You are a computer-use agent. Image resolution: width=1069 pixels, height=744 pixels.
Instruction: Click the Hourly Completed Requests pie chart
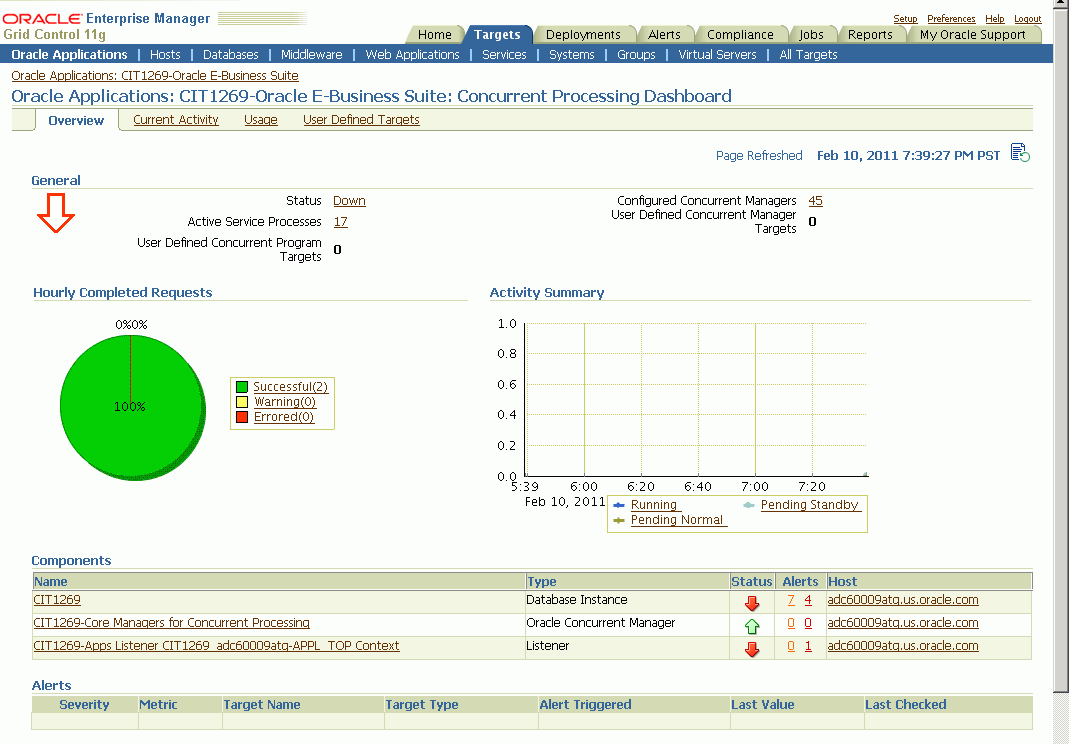[x=132, y=407]
